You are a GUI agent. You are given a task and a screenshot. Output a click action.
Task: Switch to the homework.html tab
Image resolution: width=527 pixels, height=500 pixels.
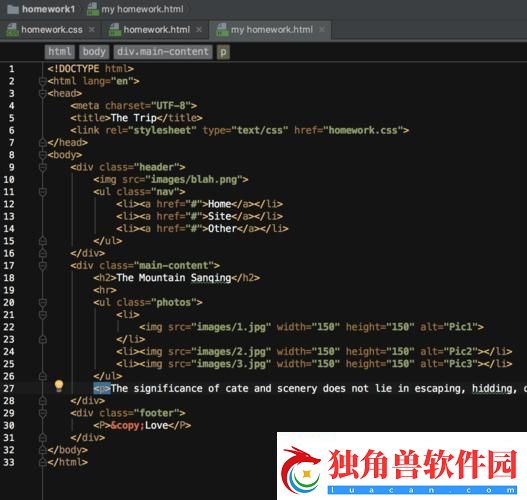[x=157, y=30]
